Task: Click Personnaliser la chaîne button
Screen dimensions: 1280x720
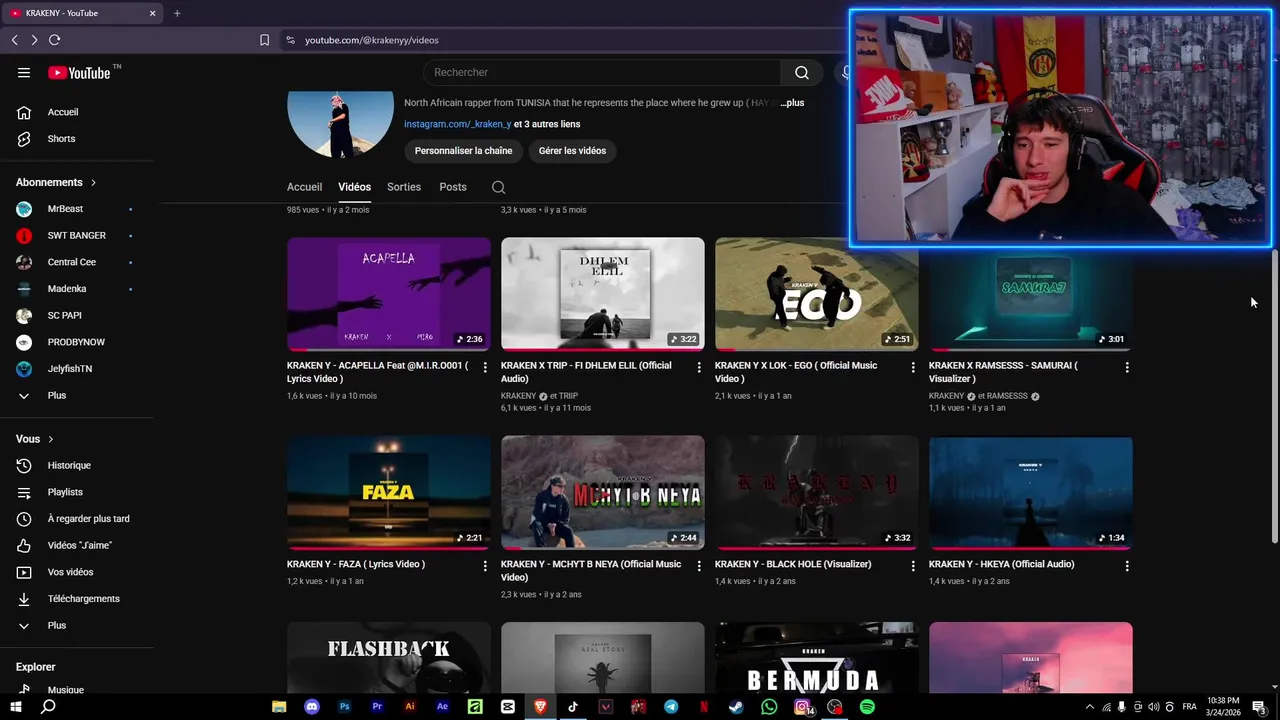Action: click(463, 151)
